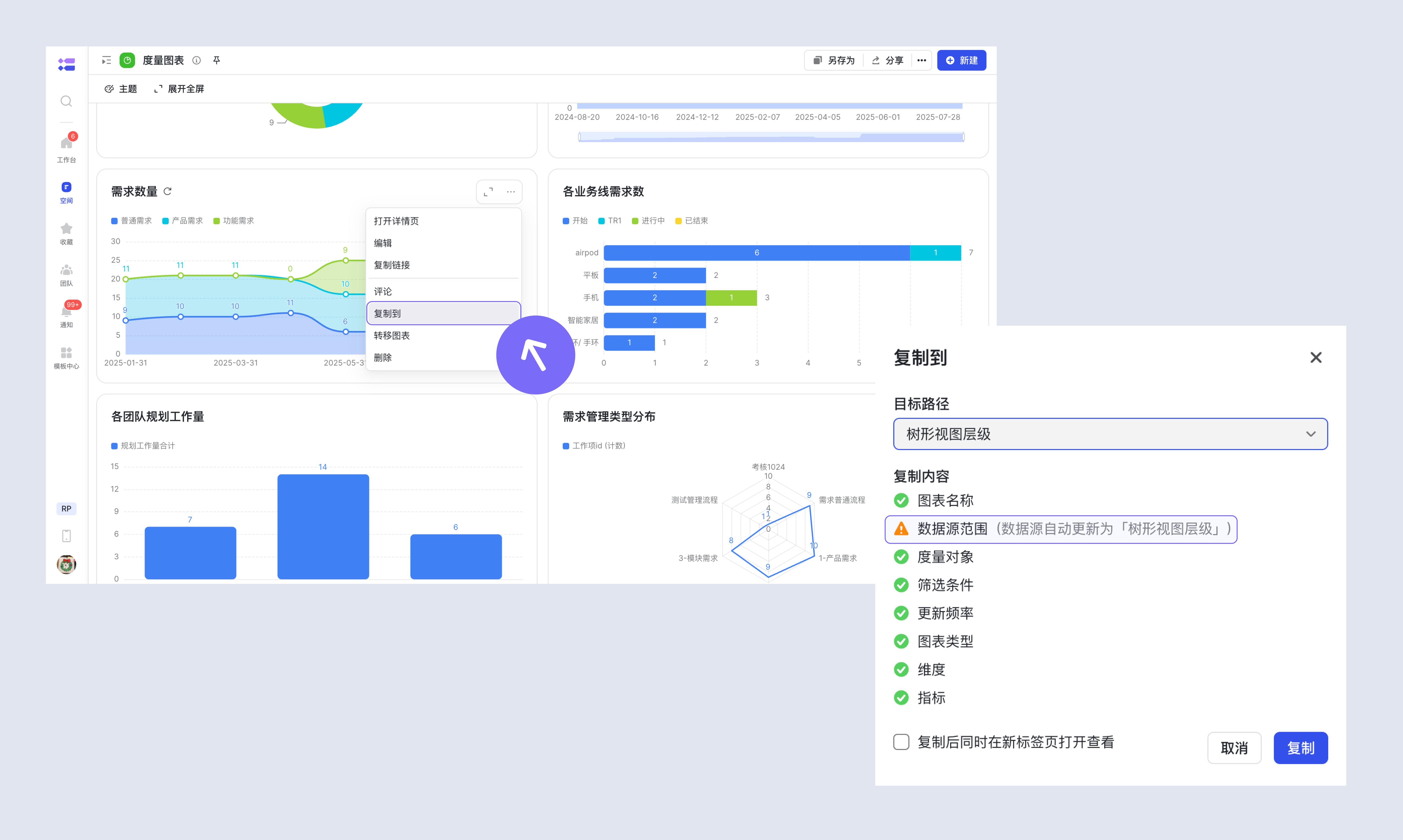Choose 打开详情页 from the context menu
The image size is (1403, 840).
[x=443, y=221]
